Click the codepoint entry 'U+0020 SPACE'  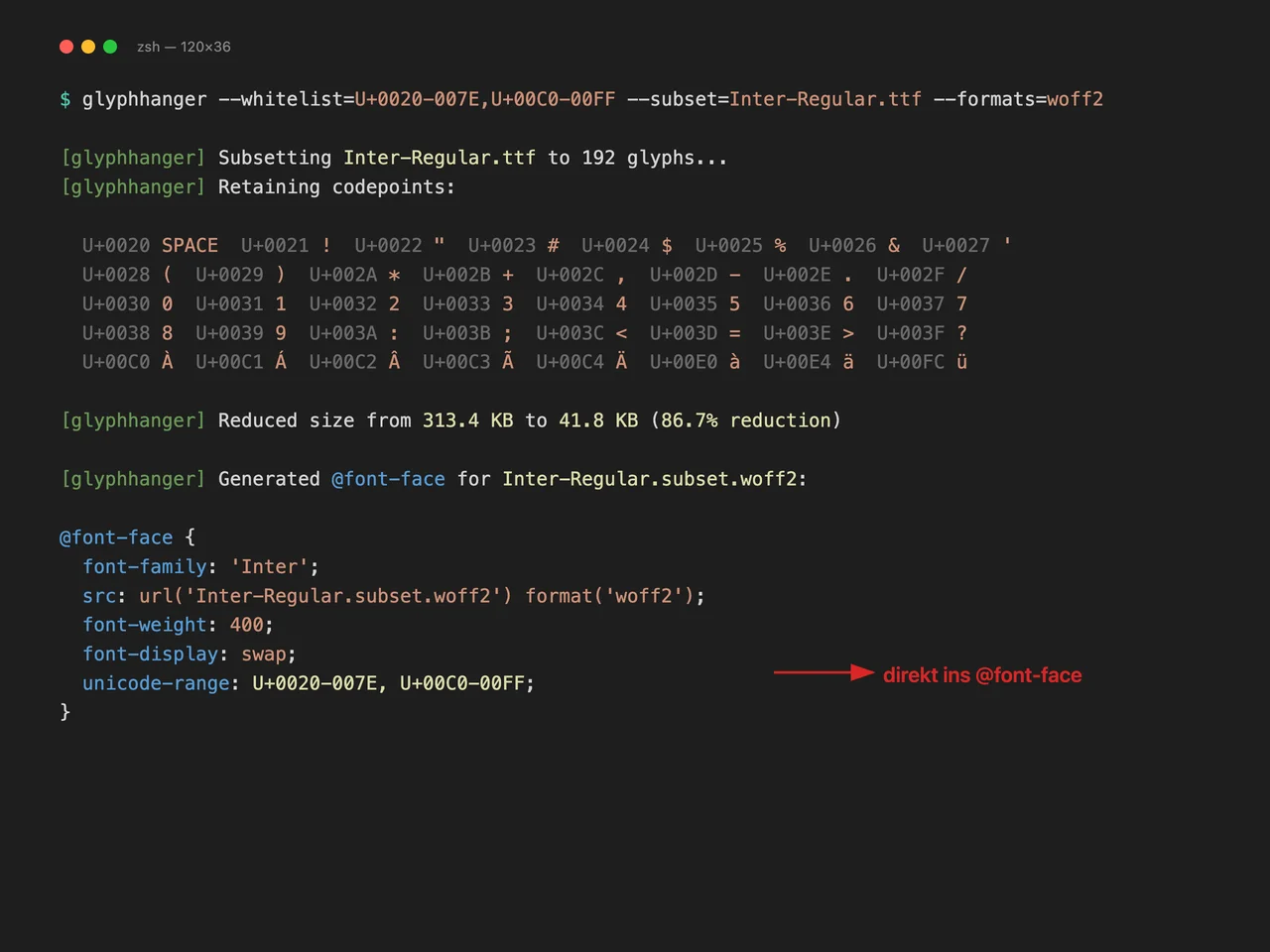pos(150,245)
